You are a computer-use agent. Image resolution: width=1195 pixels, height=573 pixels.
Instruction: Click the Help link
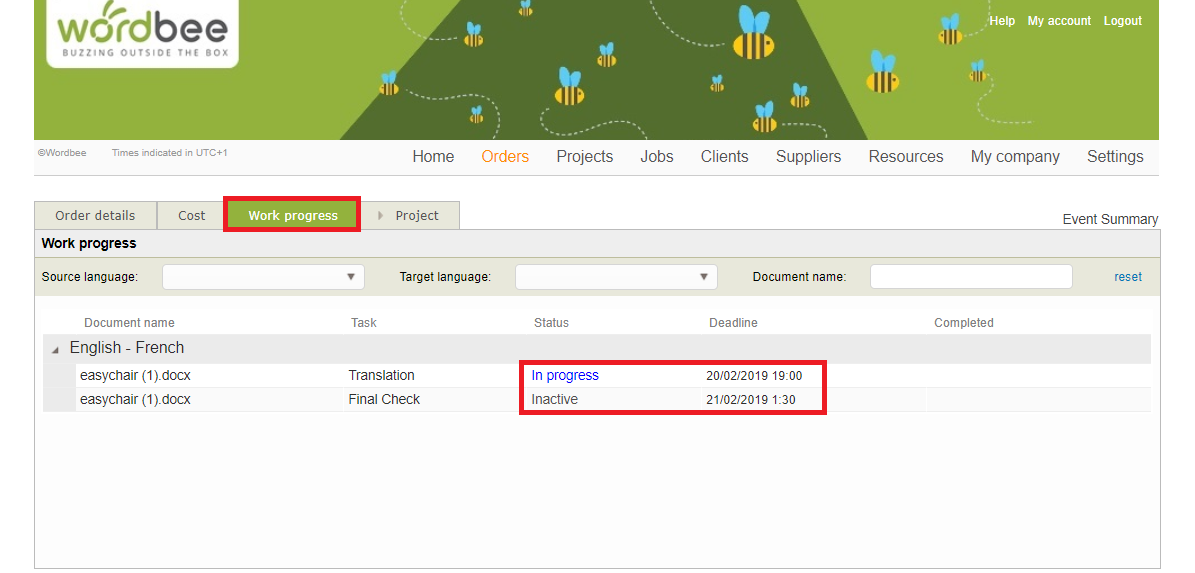[1001, 21]
